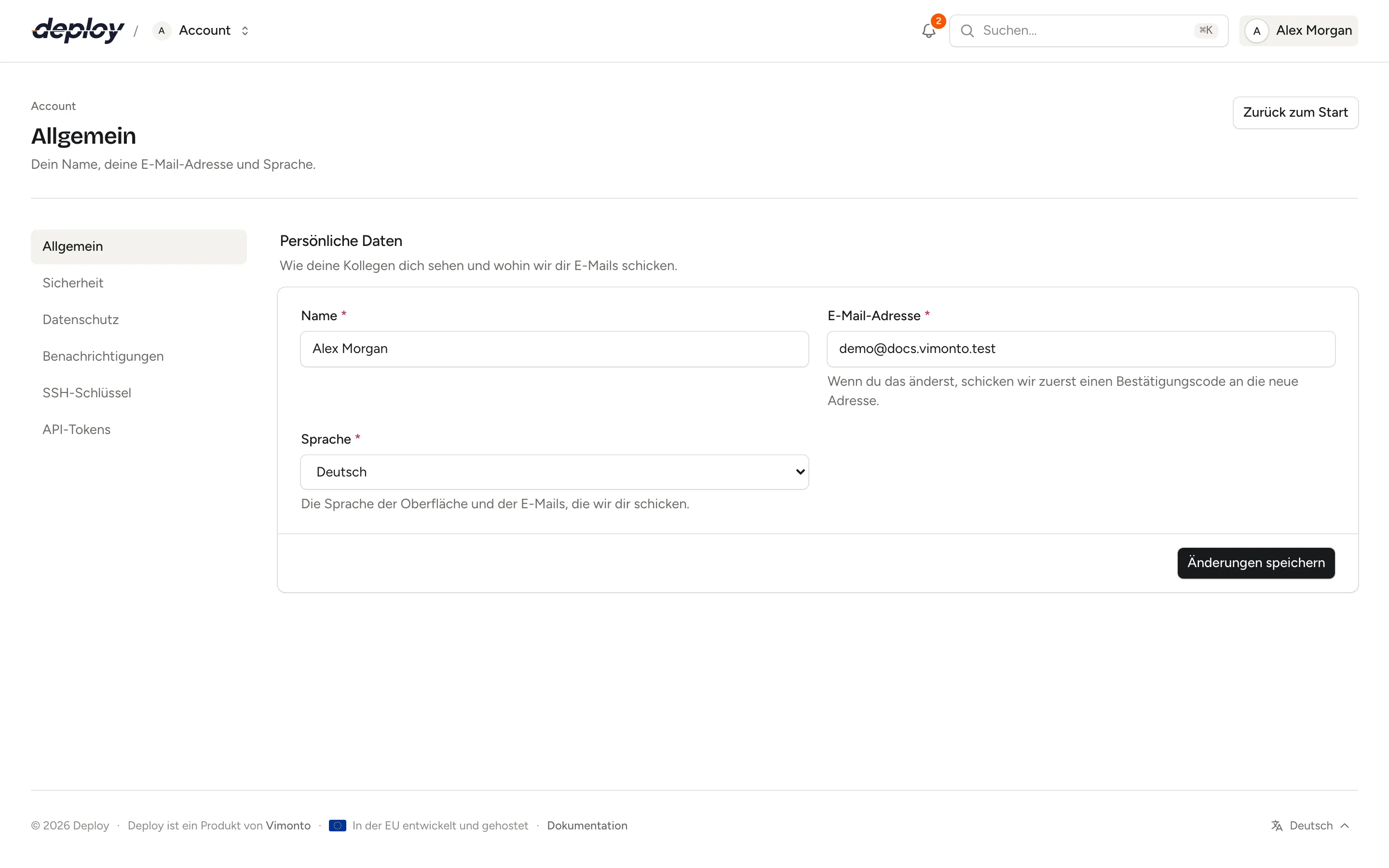This screenshot has height=868, width=1389.
Task: Follow the Vimonto link in footer
Action: pyautogui.click(x=288, y=826)
